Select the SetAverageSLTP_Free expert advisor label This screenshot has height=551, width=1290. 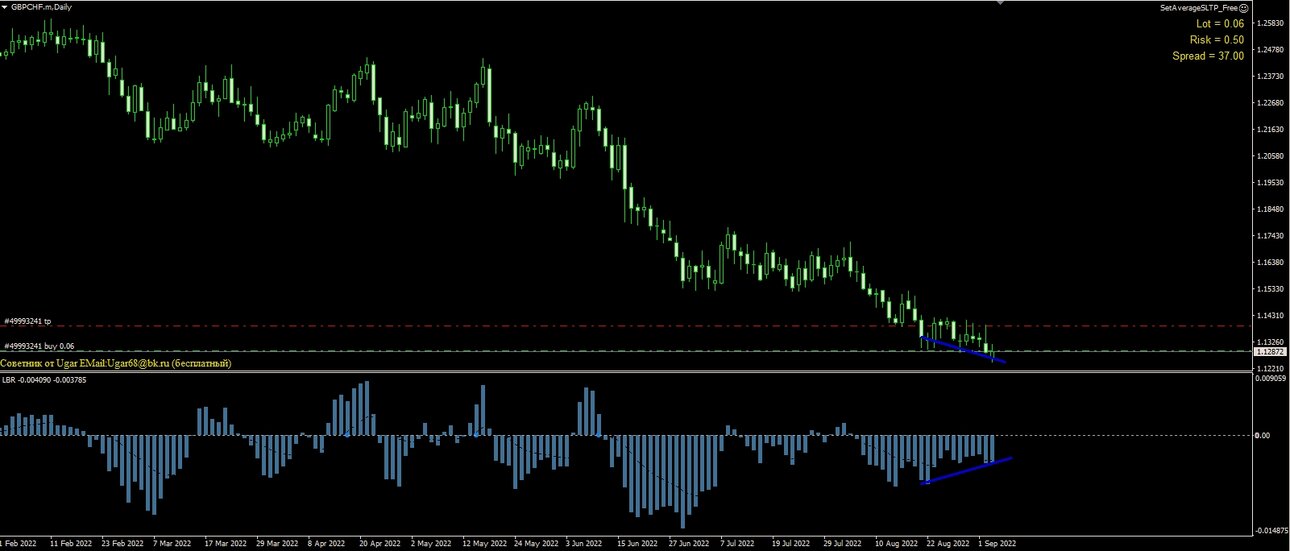(1201, 7)
